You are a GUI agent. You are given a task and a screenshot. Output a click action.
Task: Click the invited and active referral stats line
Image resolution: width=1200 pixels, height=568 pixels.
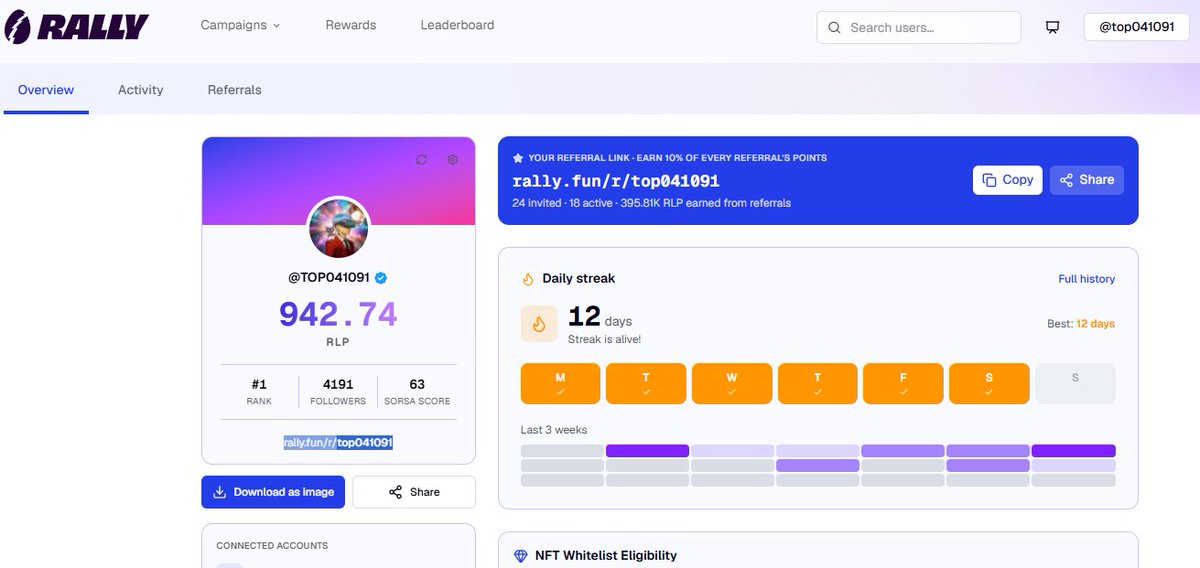[x=651, y=203]
